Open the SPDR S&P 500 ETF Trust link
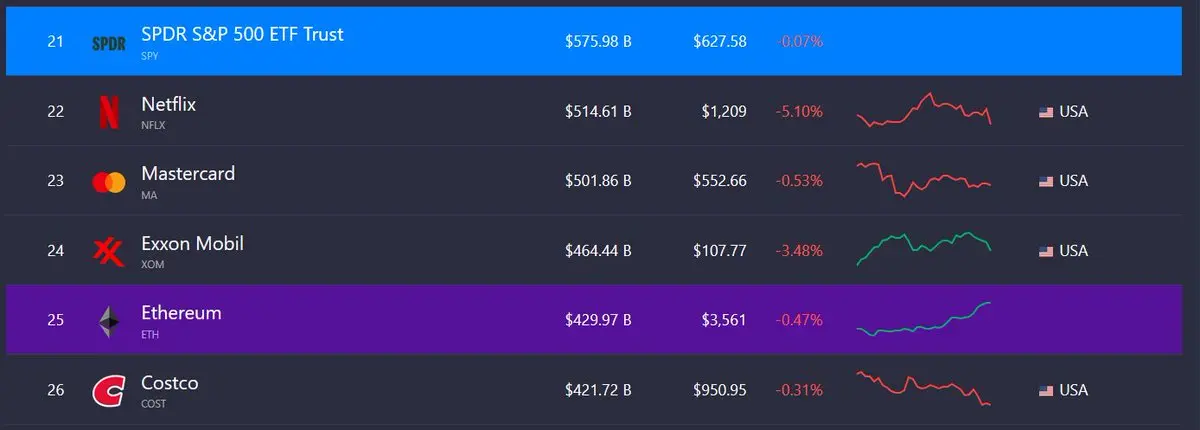 point(242,34)
